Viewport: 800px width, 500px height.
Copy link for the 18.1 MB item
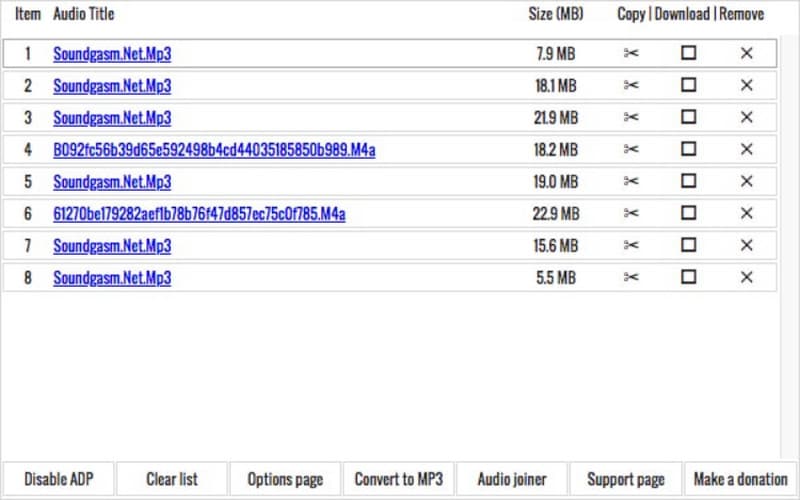point(631,85)
